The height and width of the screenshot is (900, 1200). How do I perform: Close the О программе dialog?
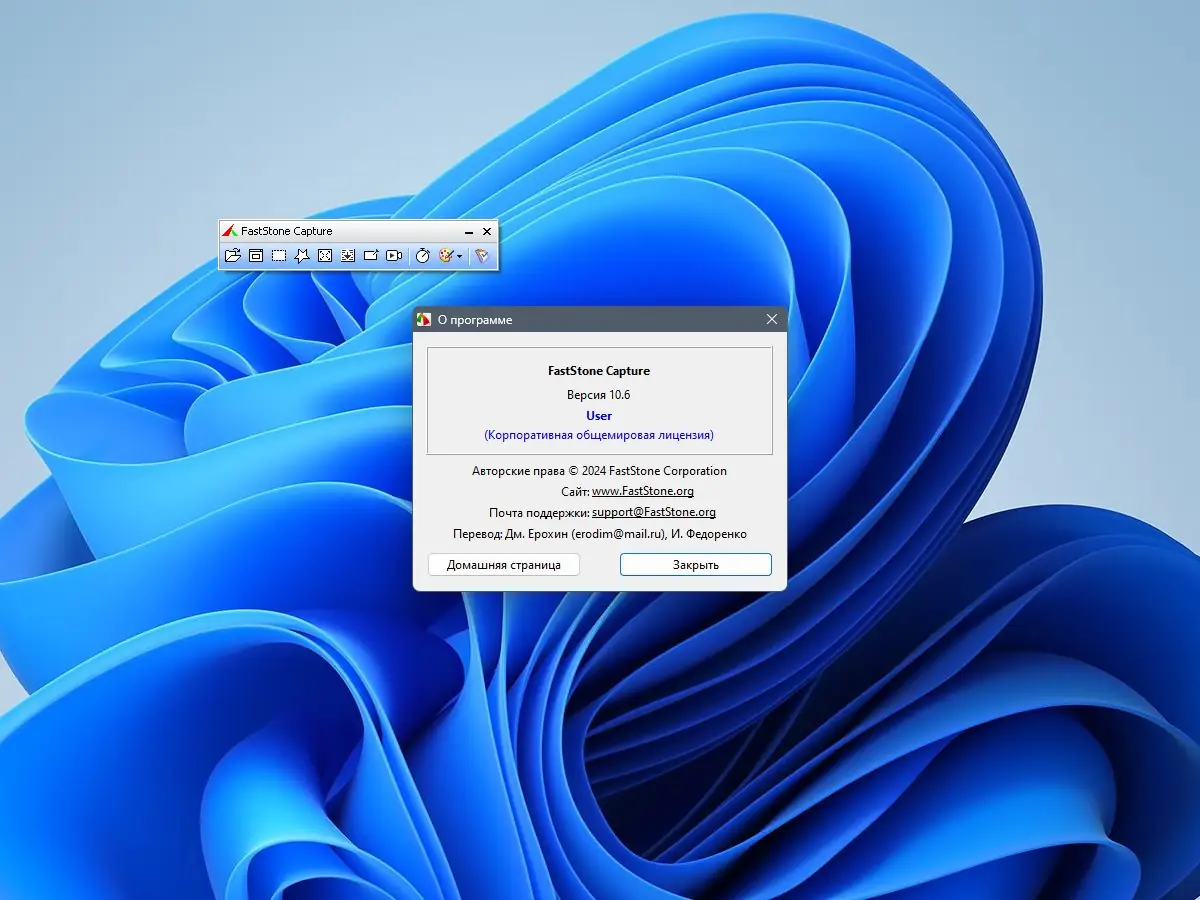[771, 319]
